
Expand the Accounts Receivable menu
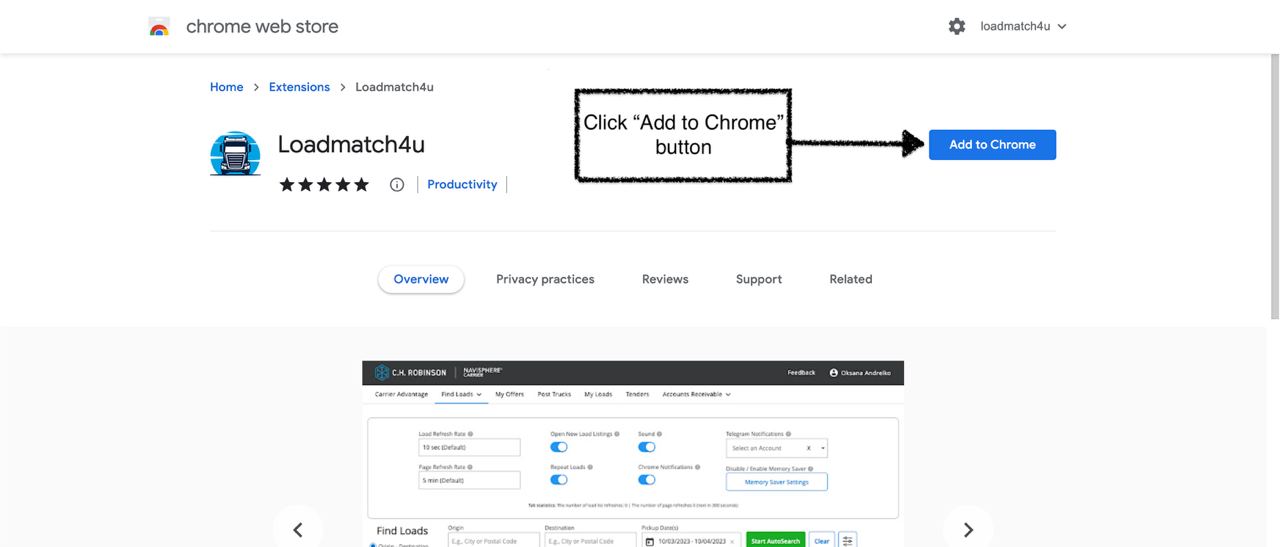coord(696,394)
